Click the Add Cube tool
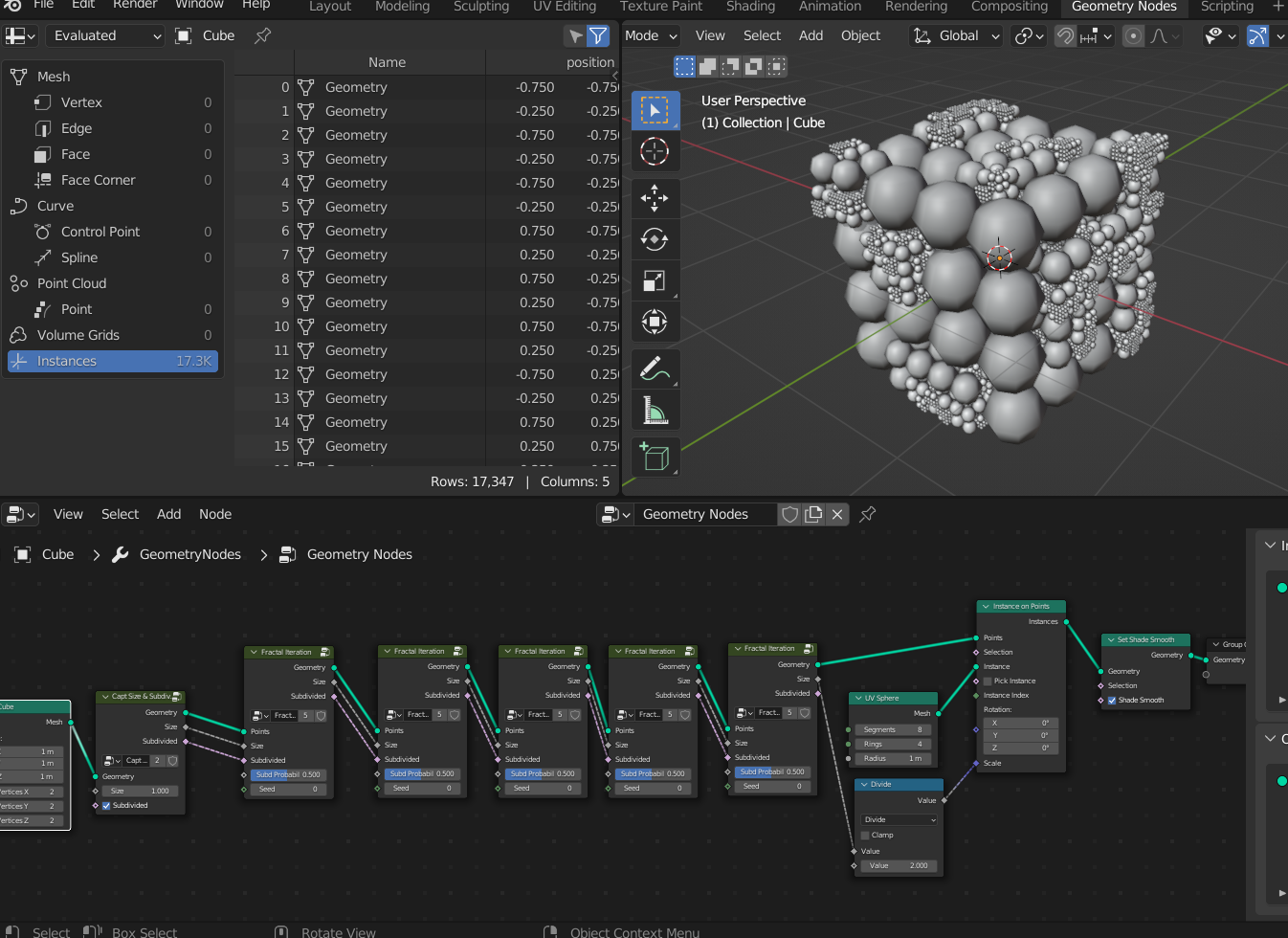Screen dimensions: 1288x938 point(655,457)
